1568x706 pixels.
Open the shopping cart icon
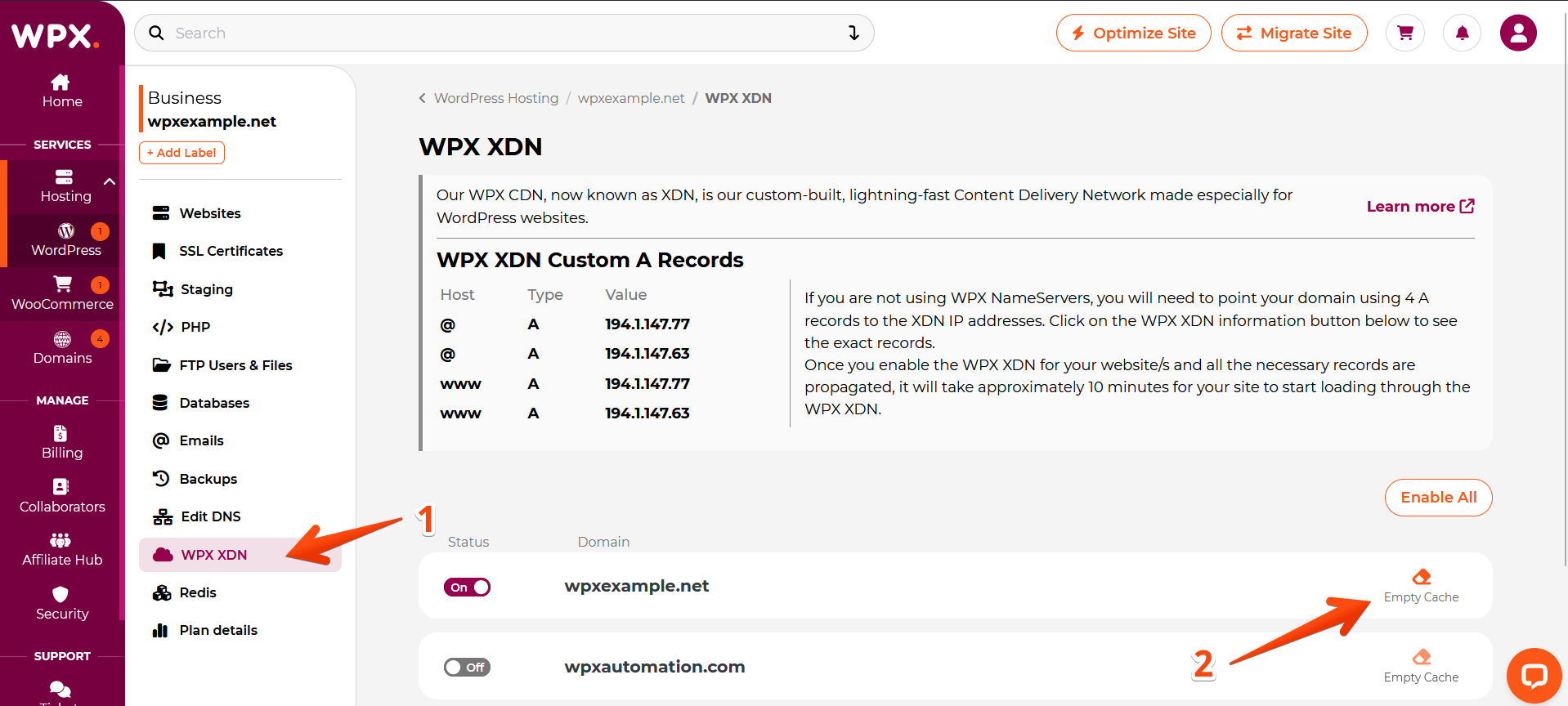(x=1405, y=34)
